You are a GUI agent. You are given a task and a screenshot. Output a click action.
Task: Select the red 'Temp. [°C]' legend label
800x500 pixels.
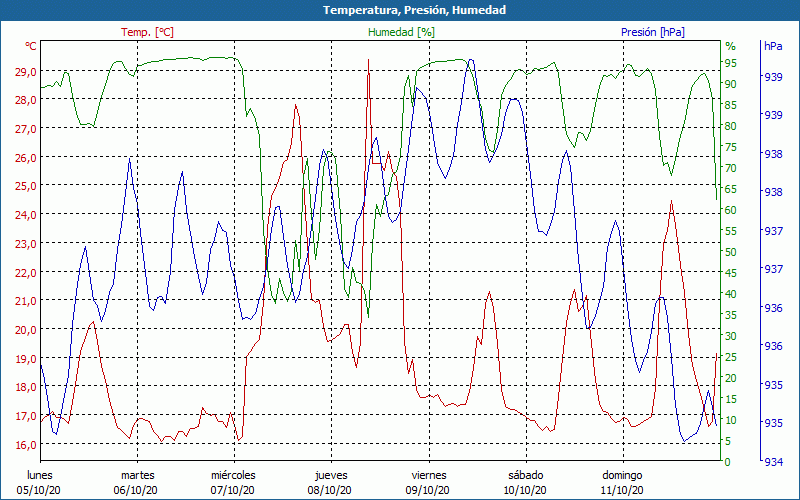[x=147, y=32]
